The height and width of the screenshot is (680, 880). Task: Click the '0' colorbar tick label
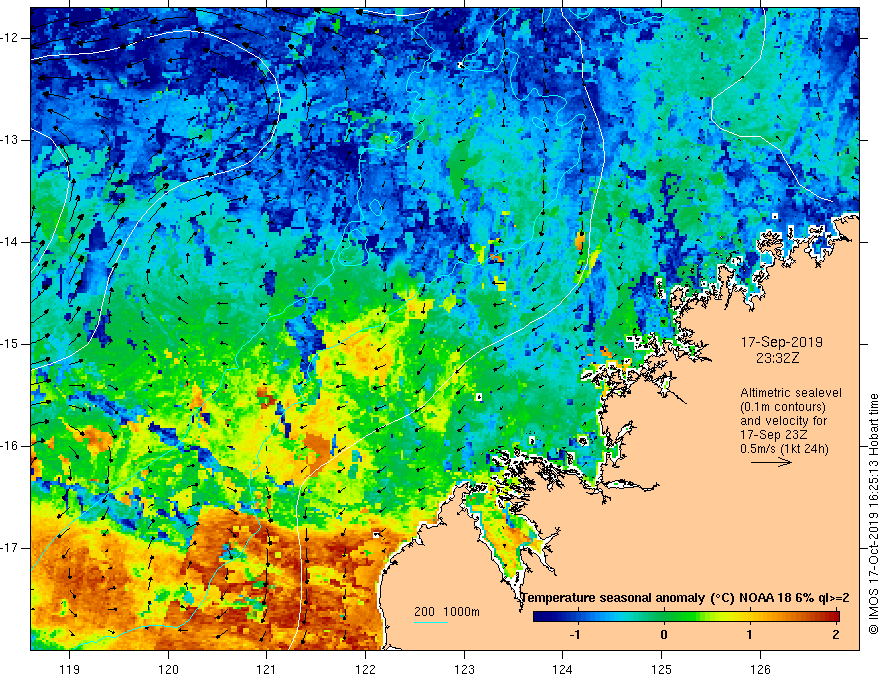point(664,635)
